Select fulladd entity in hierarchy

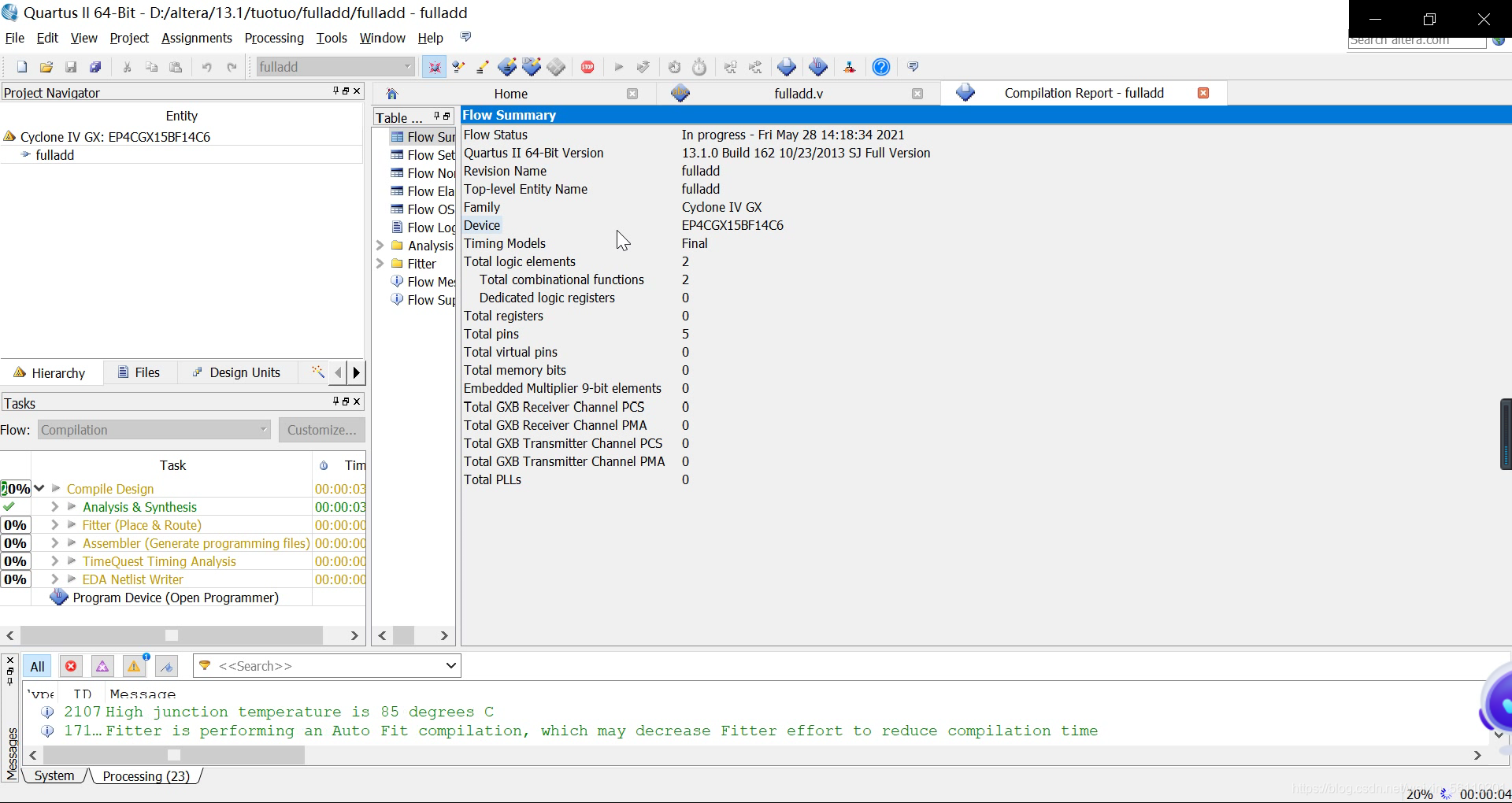click(55, 155)
